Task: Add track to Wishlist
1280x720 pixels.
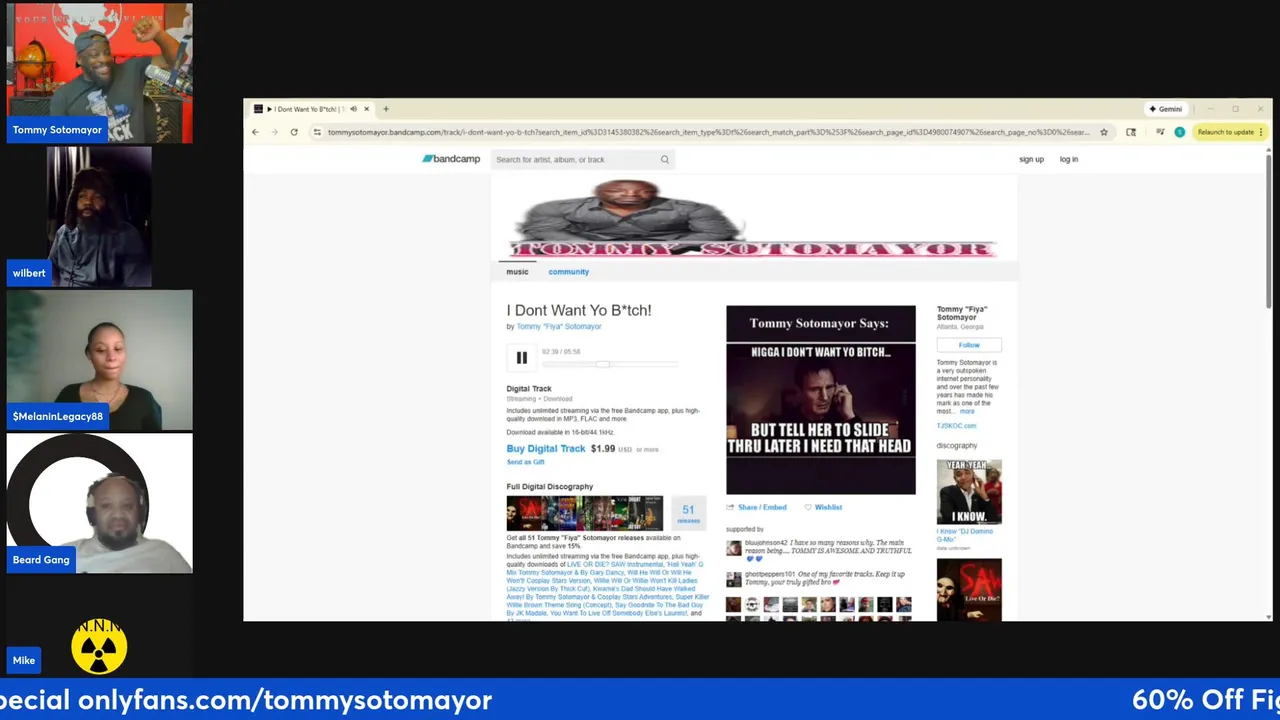Action: pos(828,507)
